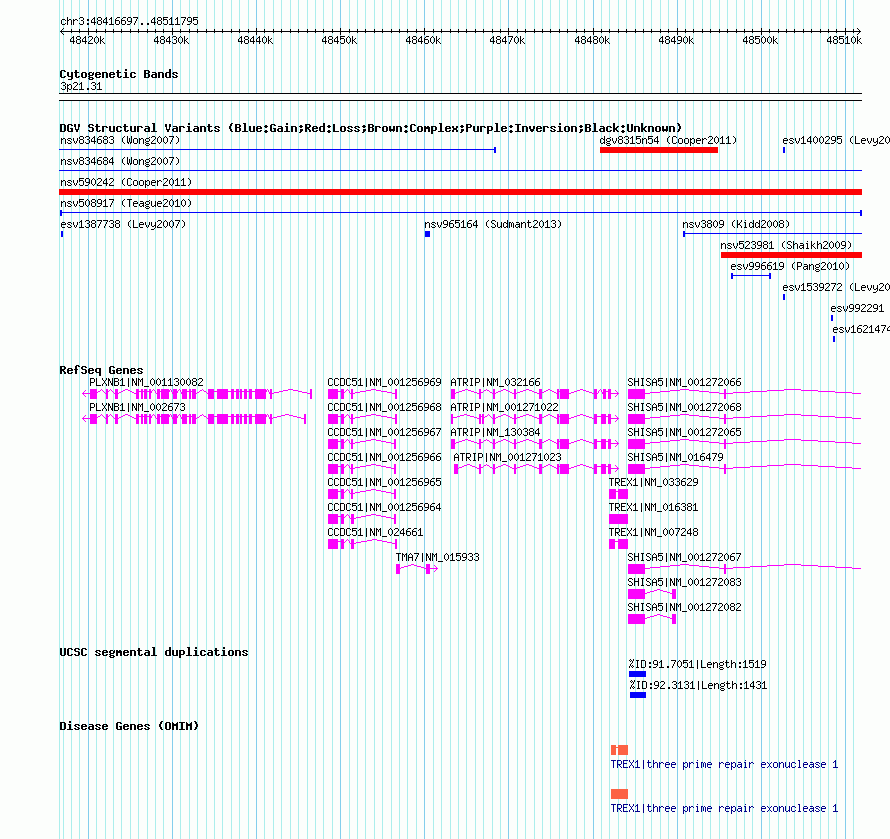Viewport: 890px width, 839px height.
Task: Click the DGV Structural Variants track title
Action: click(x=371, y=128)
